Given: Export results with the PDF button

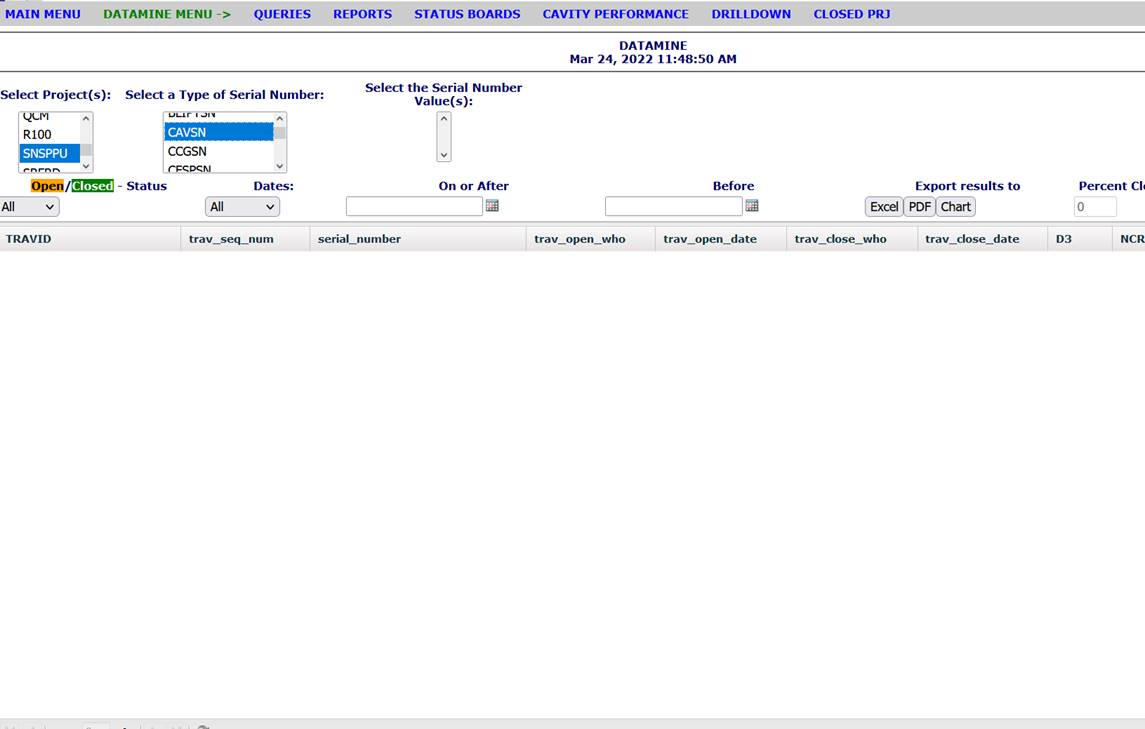Looking at the screenshot, I should (x=919, y=207).
